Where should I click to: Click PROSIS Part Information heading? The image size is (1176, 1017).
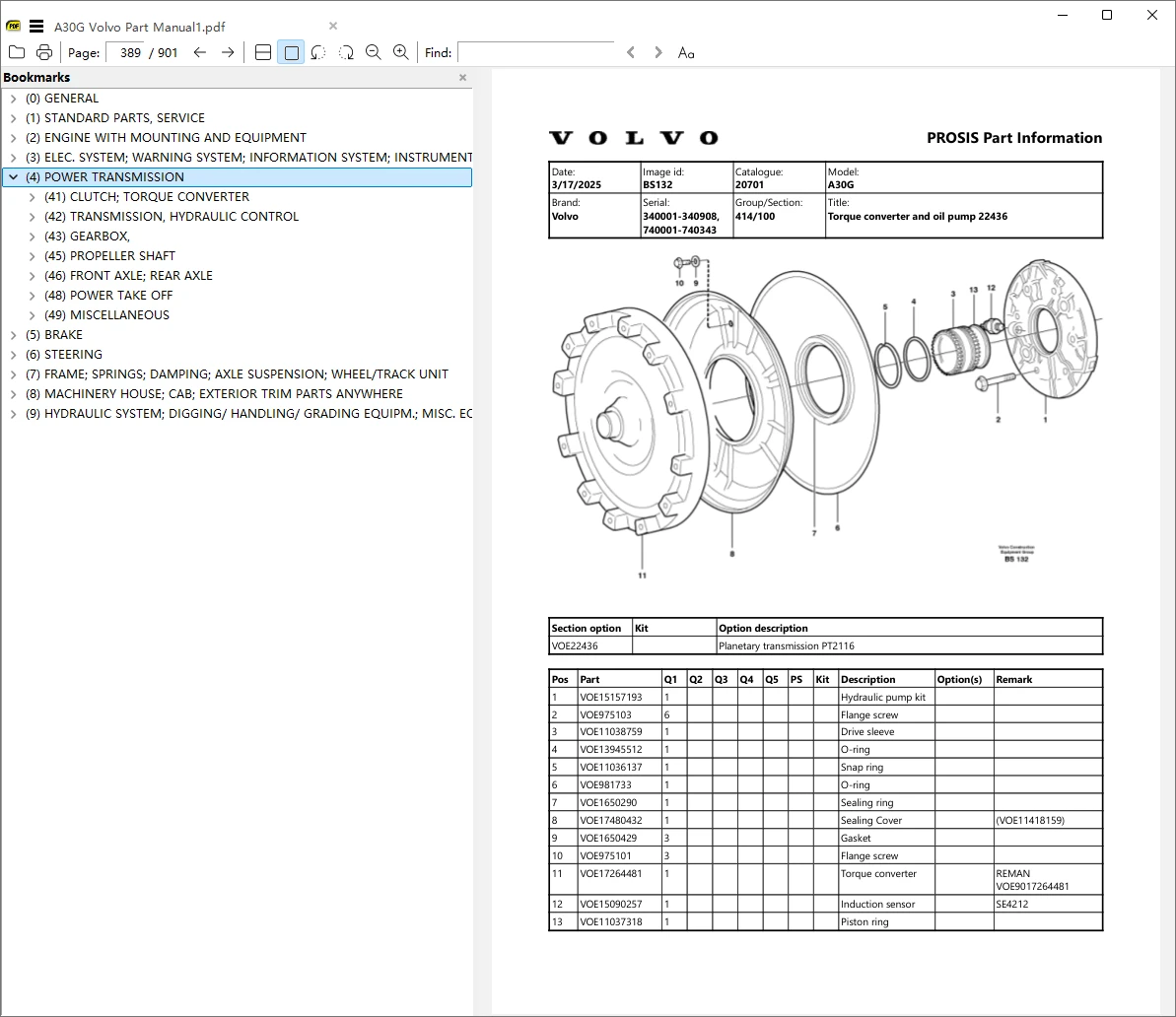pos(1014,138)
